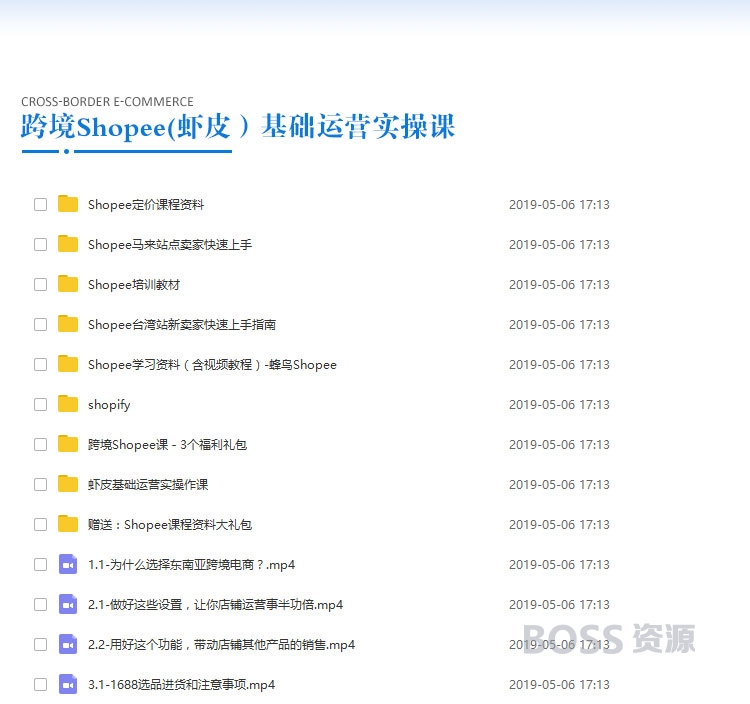Tick checkbox for Shopee台湾站新卖家快速上手指南
Image resolution: width=750 pixels, height=704 pixels.
tap(41, 325)
